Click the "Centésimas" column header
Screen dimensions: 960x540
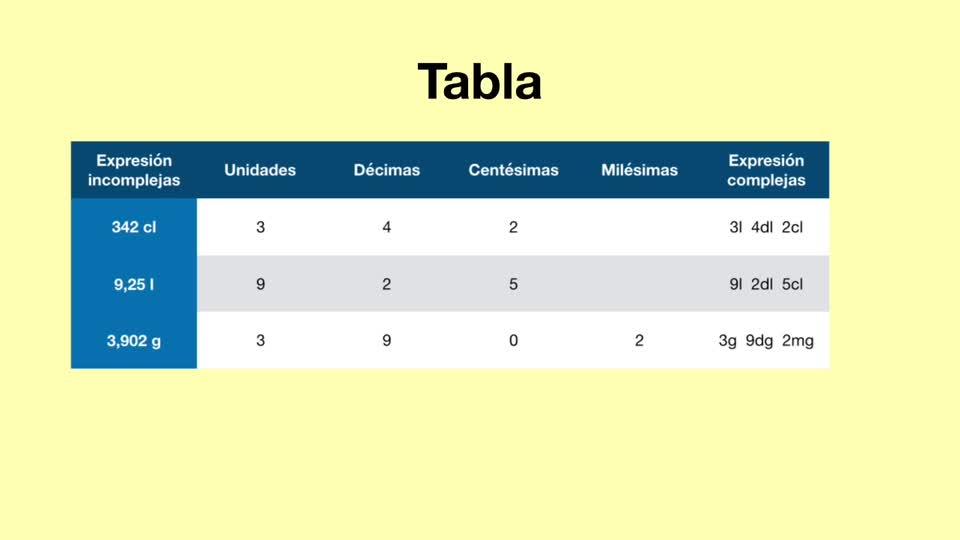coord(513,170)
